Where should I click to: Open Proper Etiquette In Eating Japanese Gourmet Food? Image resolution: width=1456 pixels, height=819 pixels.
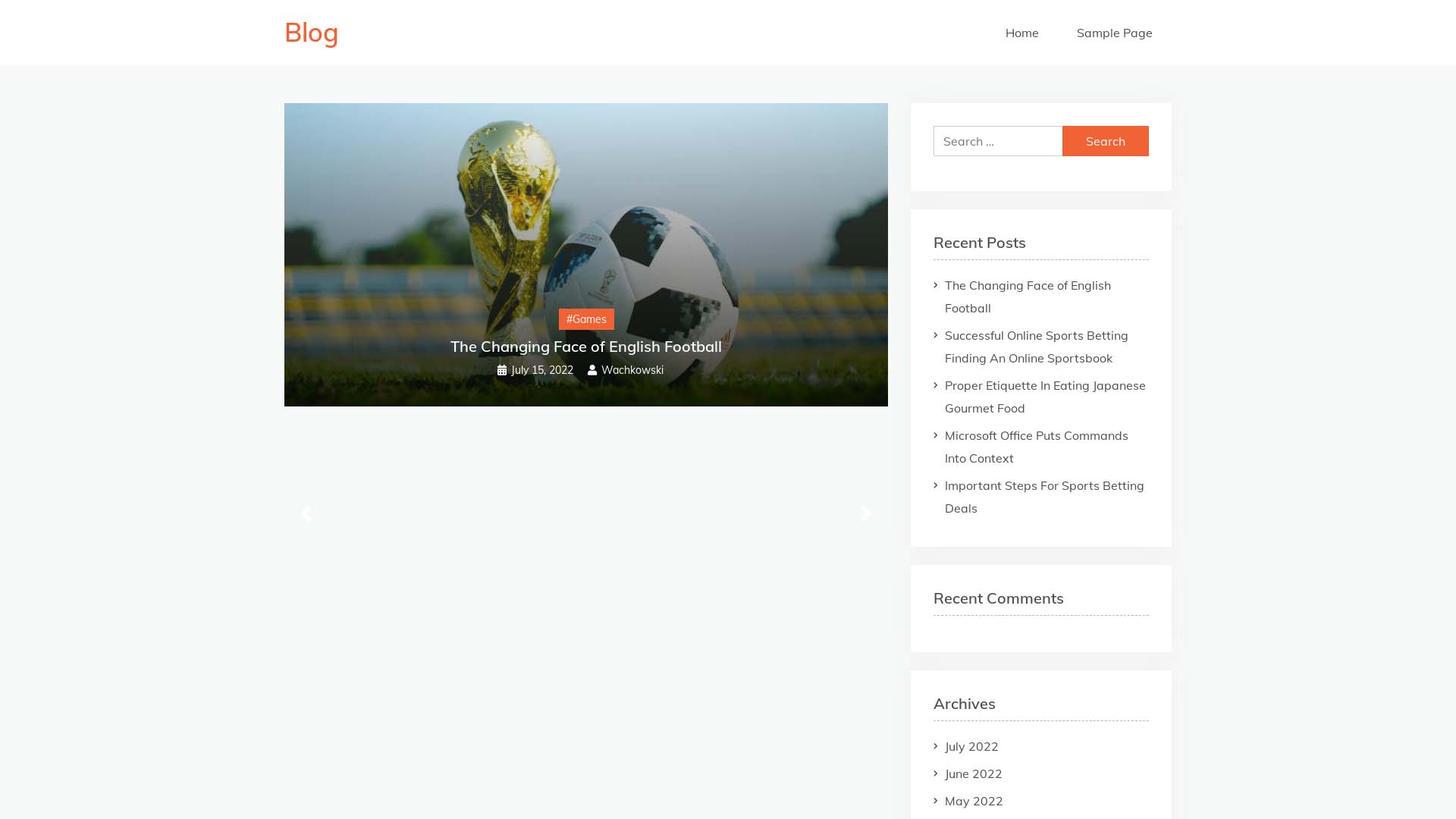click(x=1045, y=397)
